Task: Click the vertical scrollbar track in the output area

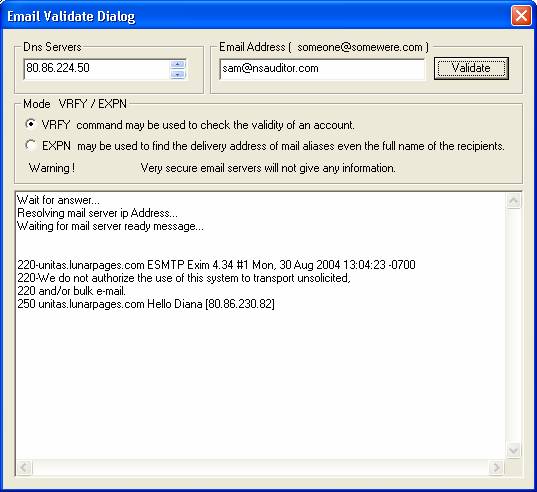Action: 513,325
